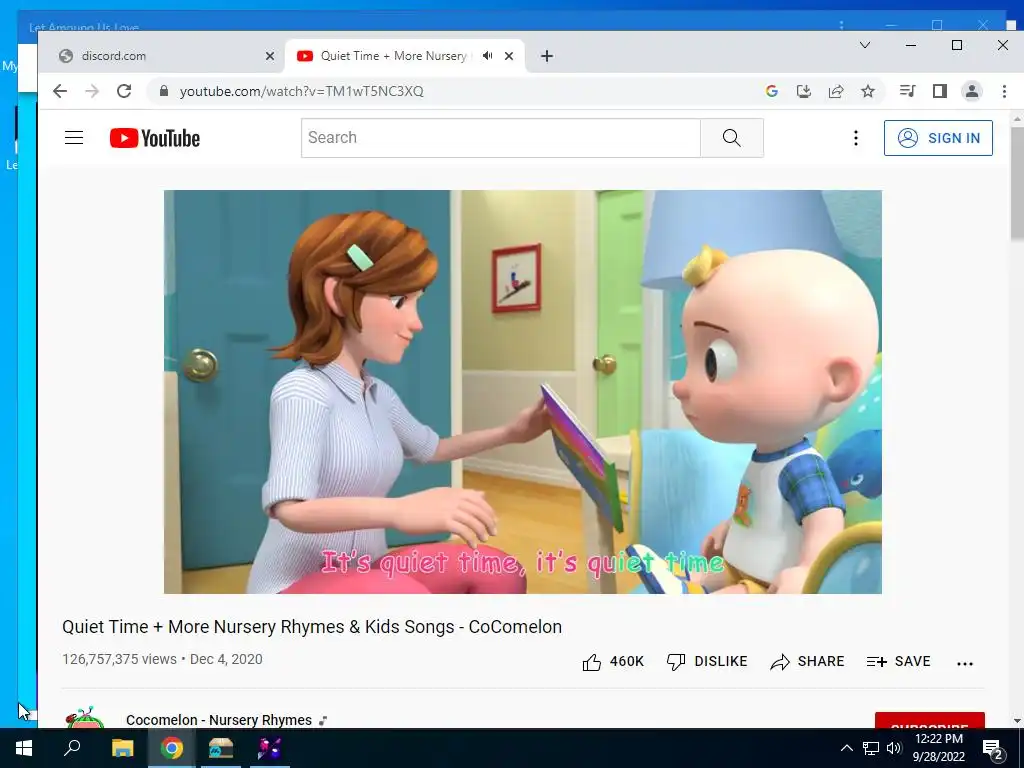Image resolution: width=1024 pixels, height=768 pixels.
Task: Click the 126,757,375 views text
Action: click(x=120, y=660)
